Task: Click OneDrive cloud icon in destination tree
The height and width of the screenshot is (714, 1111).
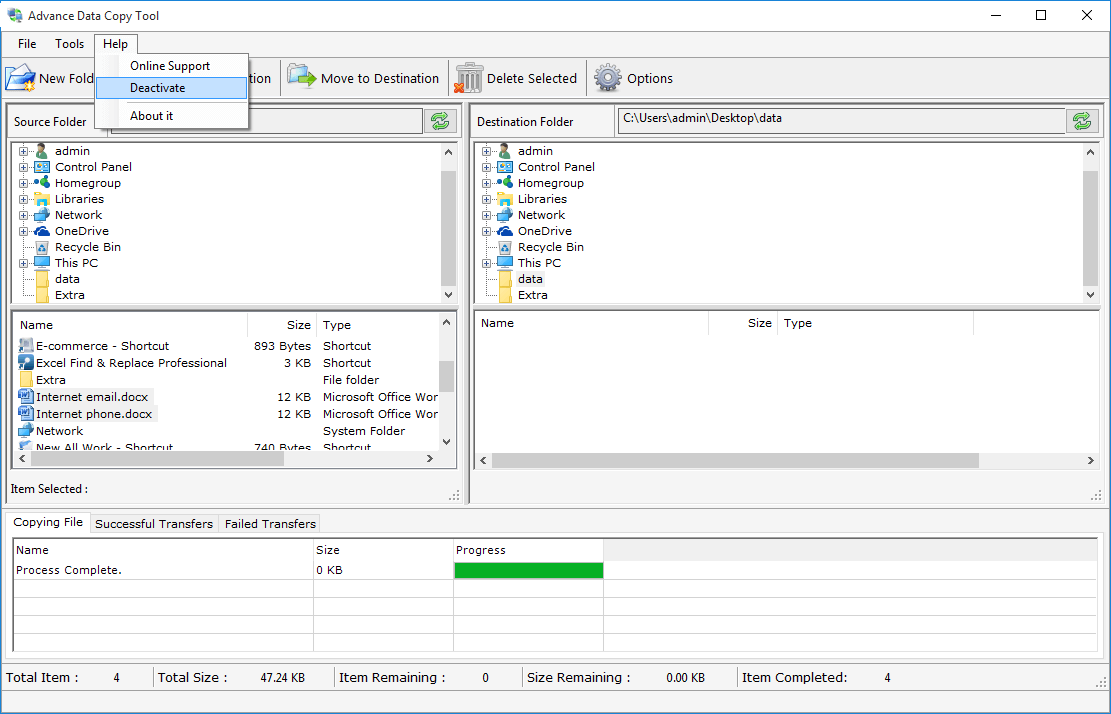Action: (505, 231)
